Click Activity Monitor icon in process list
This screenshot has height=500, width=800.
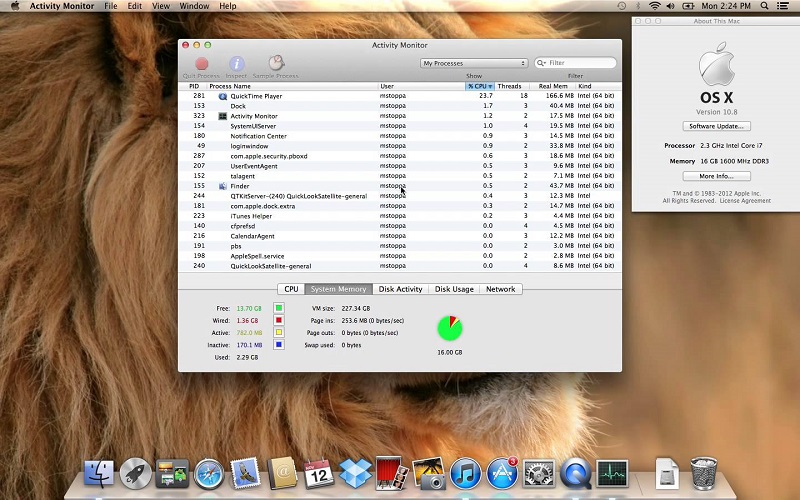(x=222, y=116)
